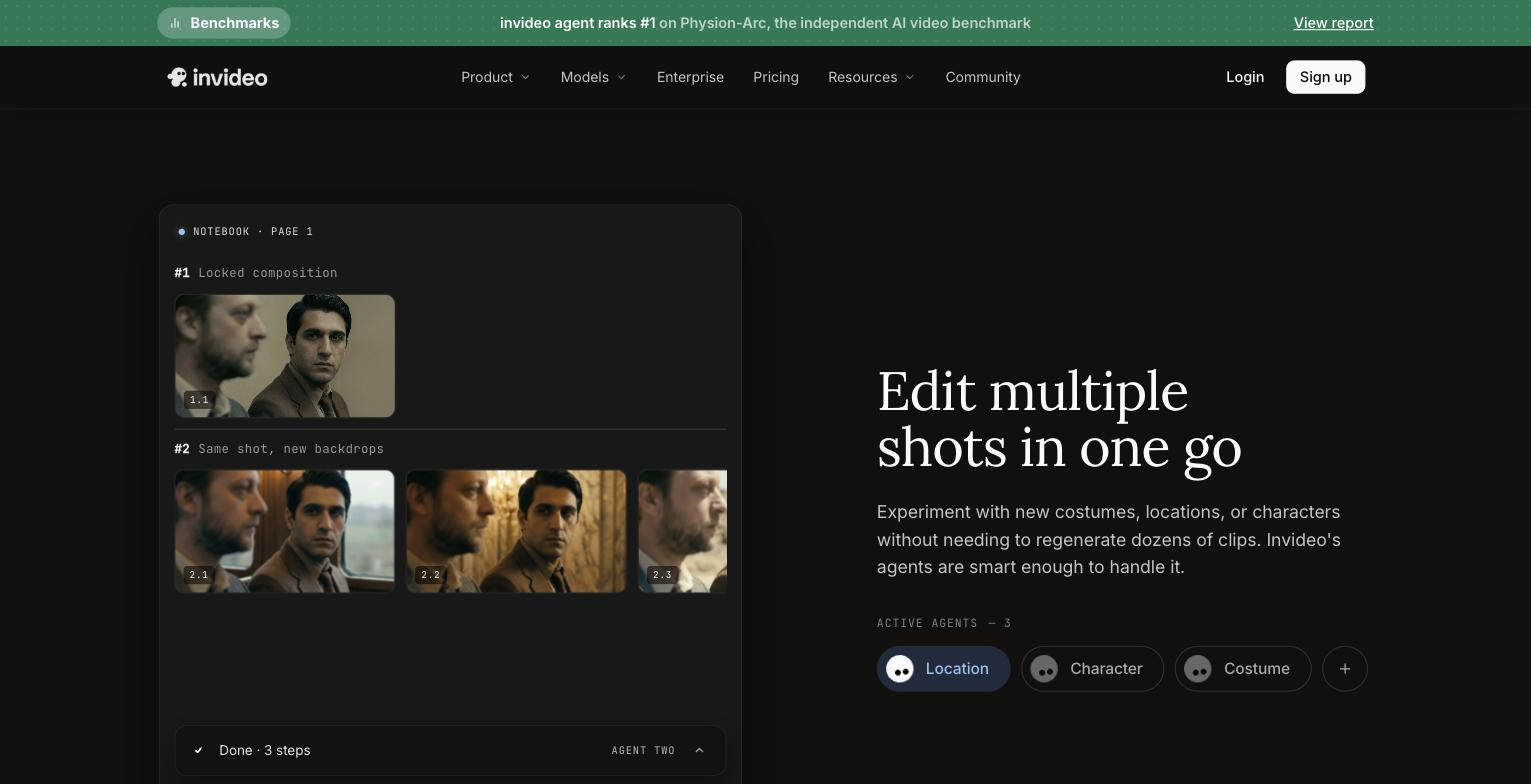Click the 'Edit multiple shots in one go' headline
This screenshot has height=784, width=1531.
click(1059, 419)
